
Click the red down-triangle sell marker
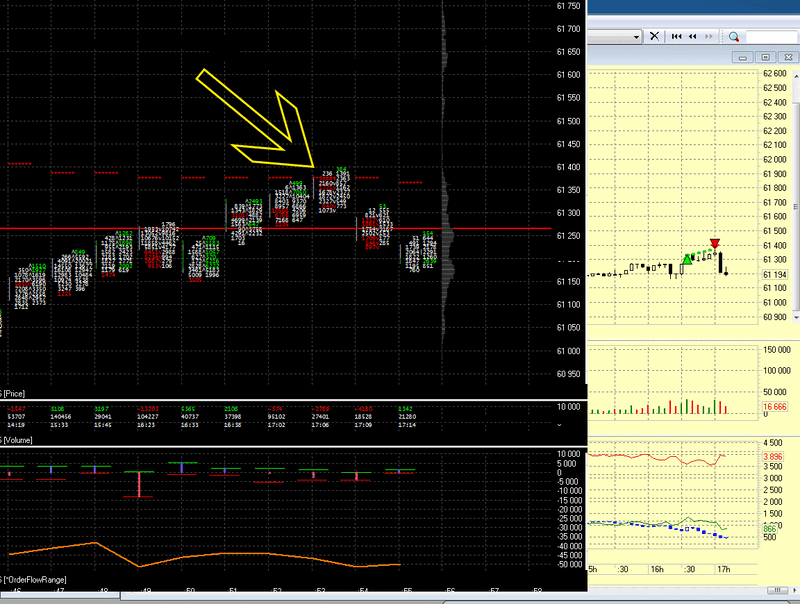pyautogui.click(x=715, y=243)
